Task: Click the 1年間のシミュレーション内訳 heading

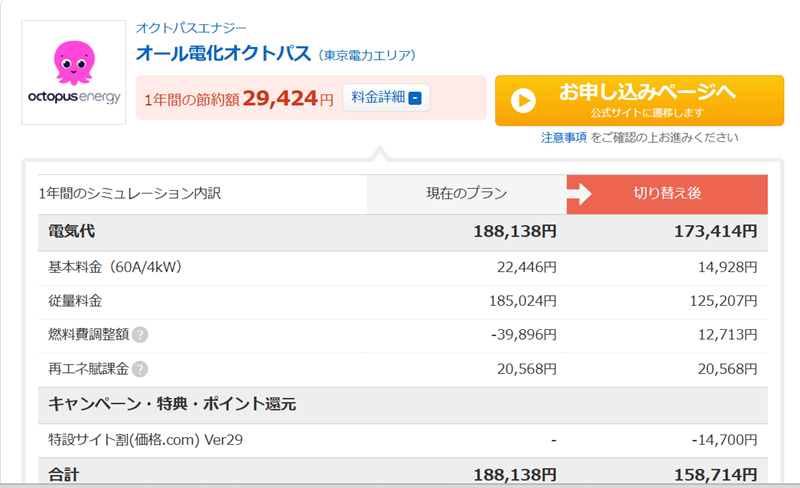Action: [x=130, y=194]
